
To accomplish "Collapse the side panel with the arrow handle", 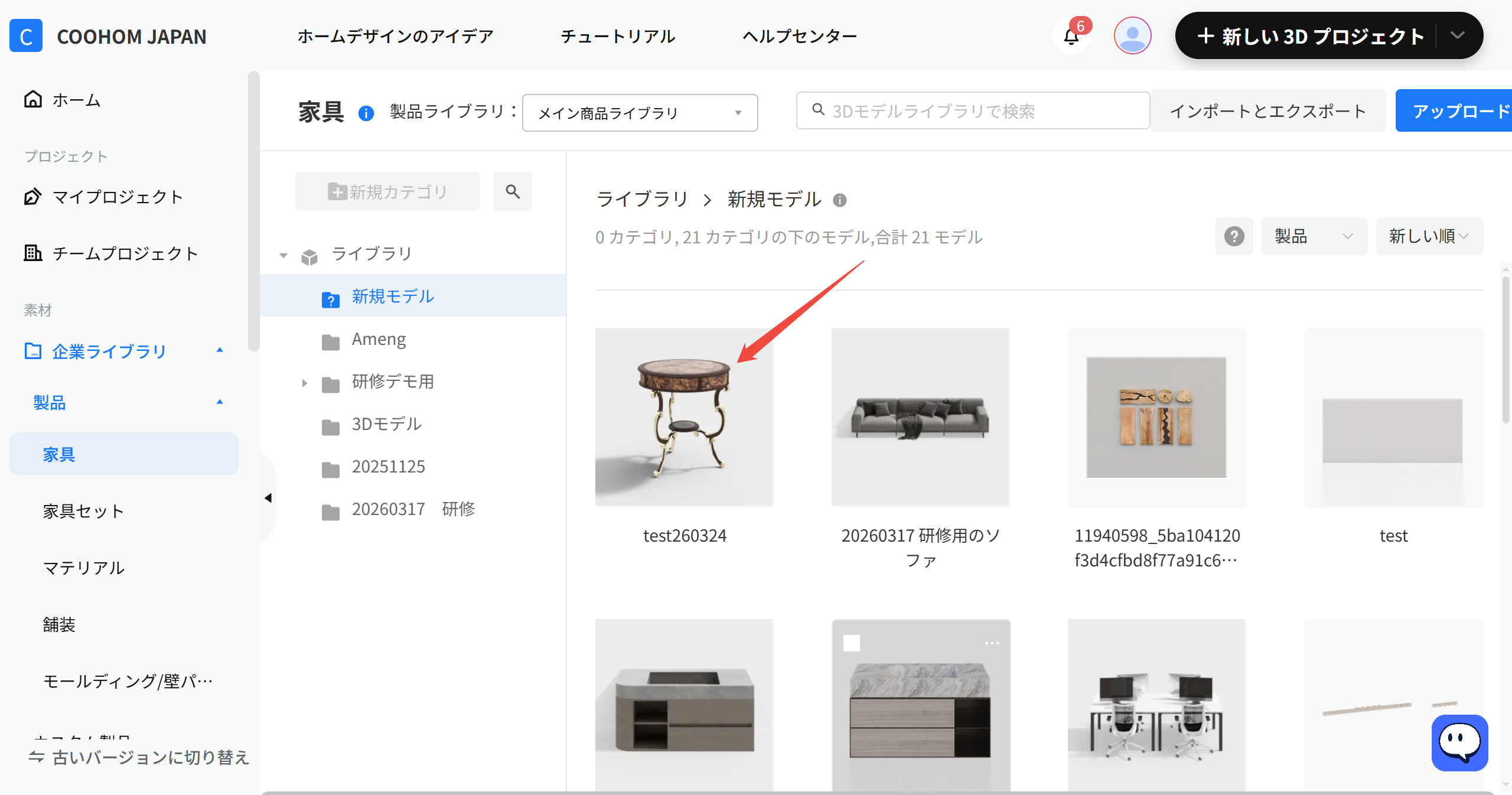I will tap(268, 498).
